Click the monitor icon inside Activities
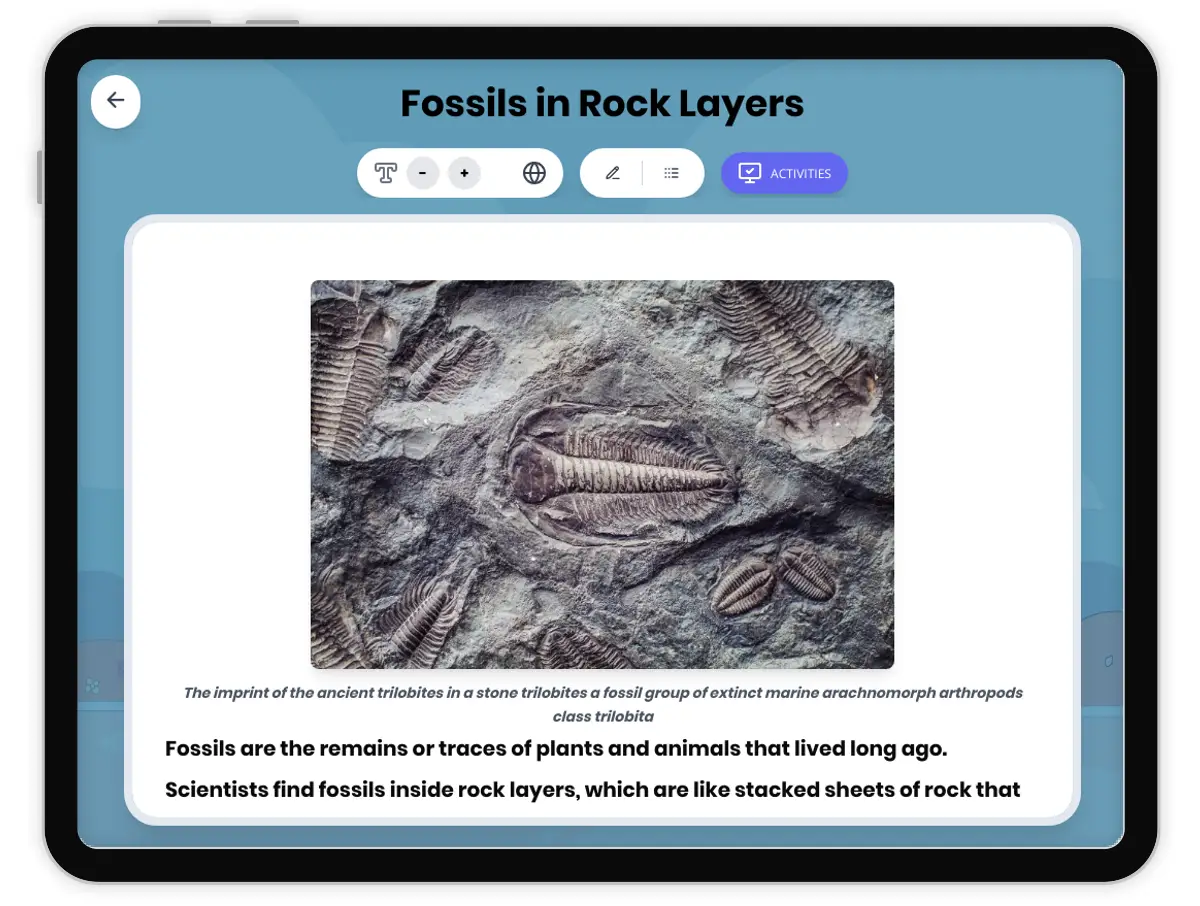The height and width of the screenshot is (906, 1200). (x=749, y=173)
